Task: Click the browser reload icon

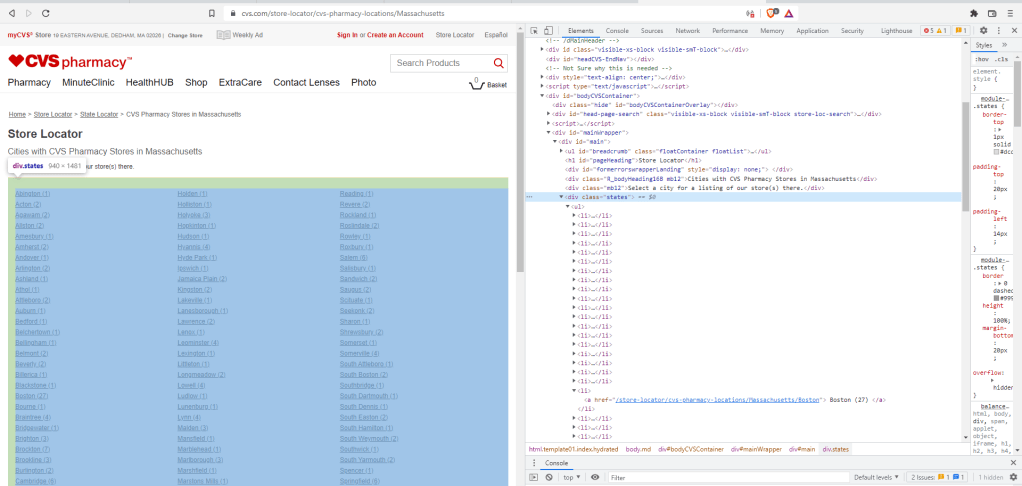Action: tap(45, 13)
